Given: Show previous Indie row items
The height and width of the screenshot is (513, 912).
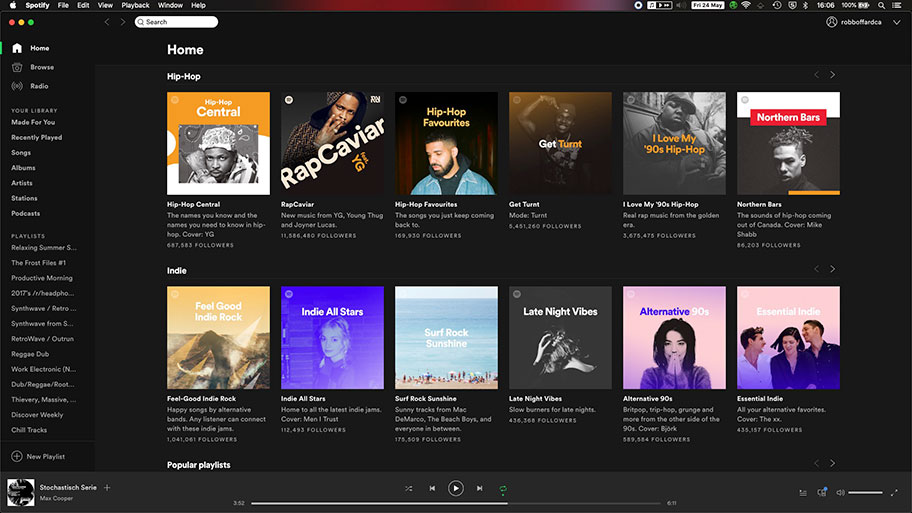Looking at the screenshot, I should [817, 269].
